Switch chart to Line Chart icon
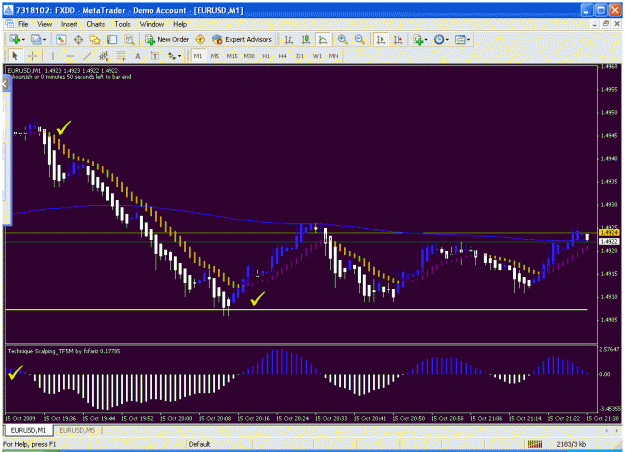 click(322, 39)
